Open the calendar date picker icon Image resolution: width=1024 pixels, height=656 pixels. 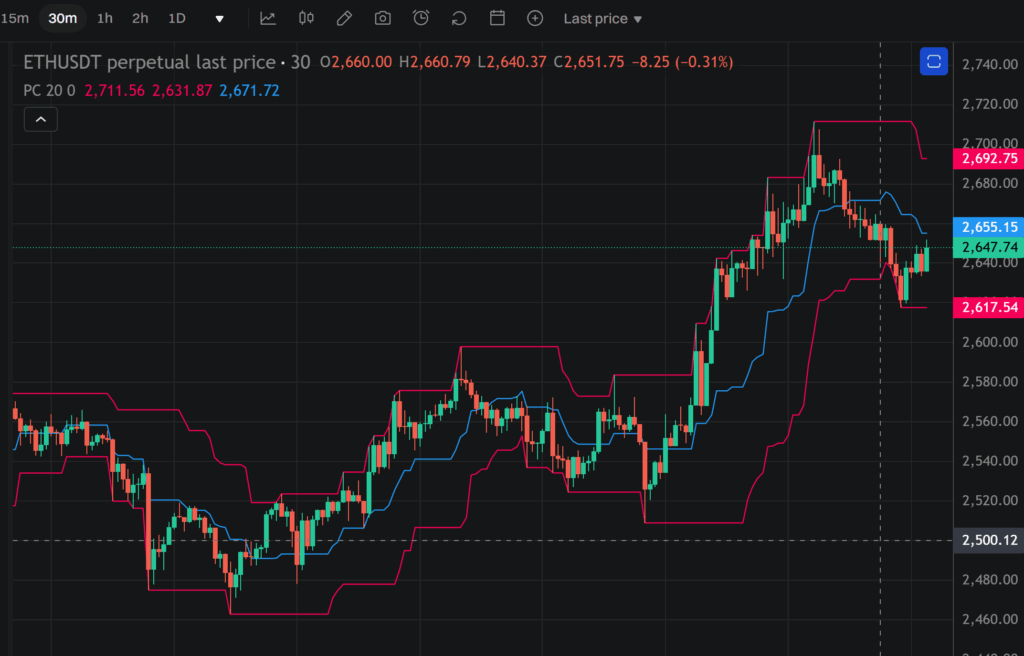[x=497, y=18]
